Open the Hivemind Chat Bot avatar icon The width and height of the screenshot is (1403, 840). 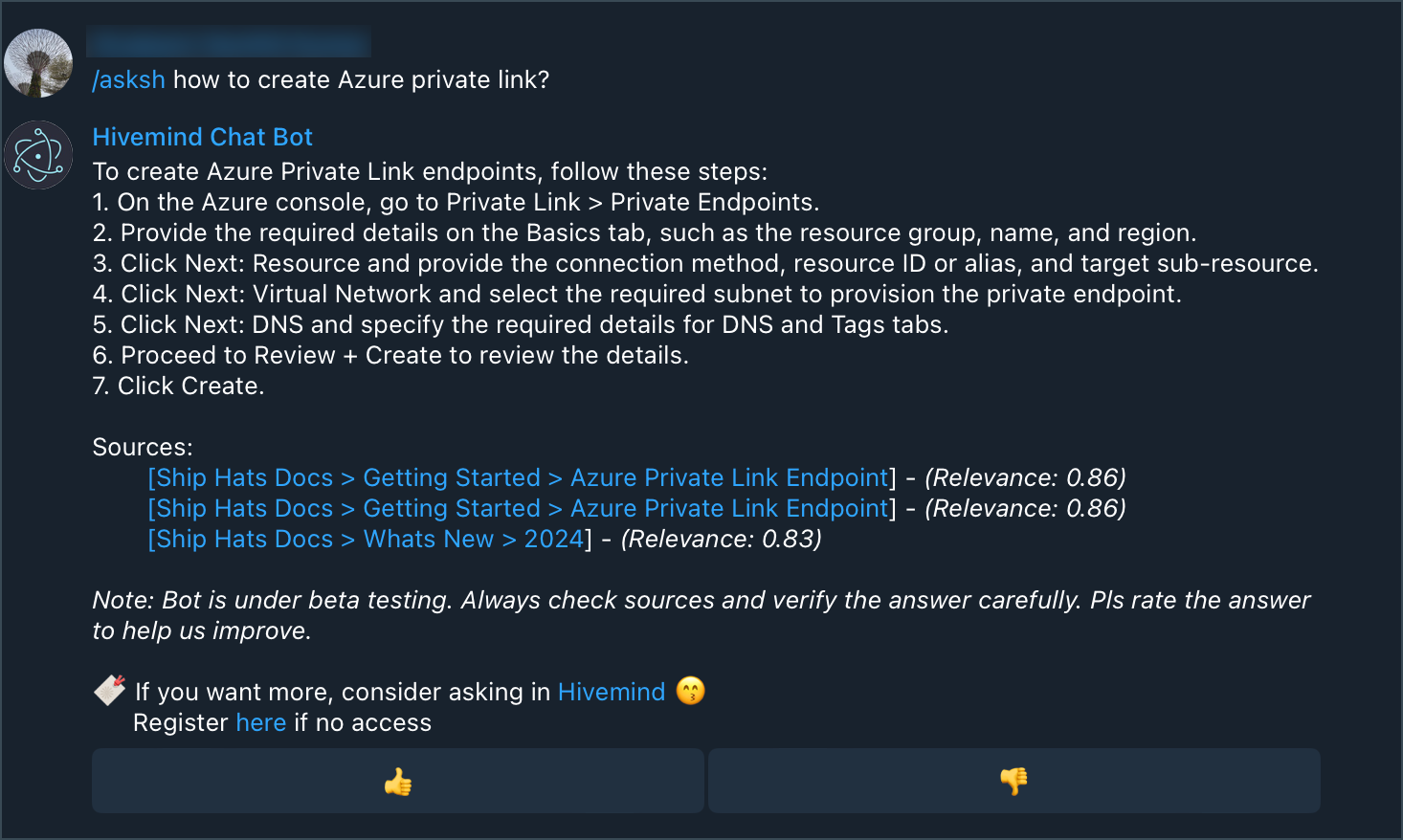38,155
